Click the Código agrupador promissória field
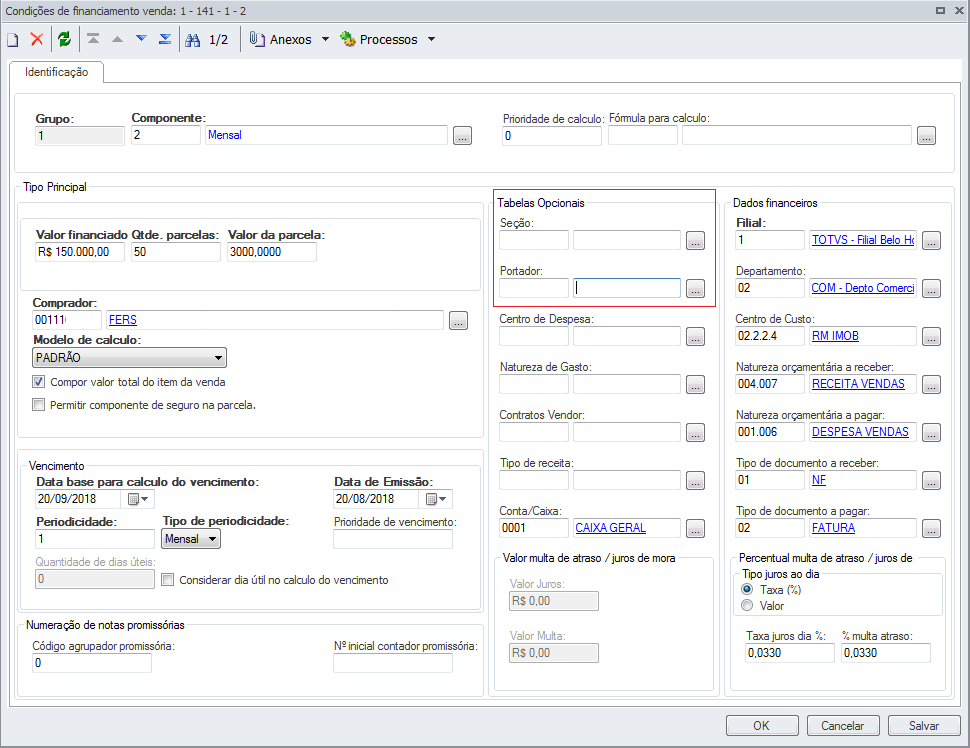The width and height of the screenshot is (970, 748). tap(92, 663)
